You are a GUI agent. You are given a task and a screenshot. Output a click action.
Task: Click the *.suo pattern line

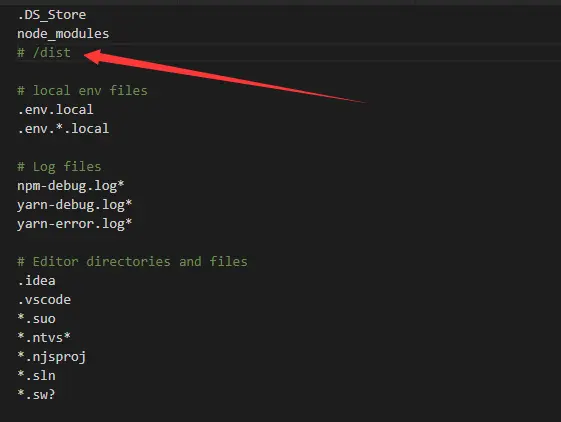coord(36,319)
